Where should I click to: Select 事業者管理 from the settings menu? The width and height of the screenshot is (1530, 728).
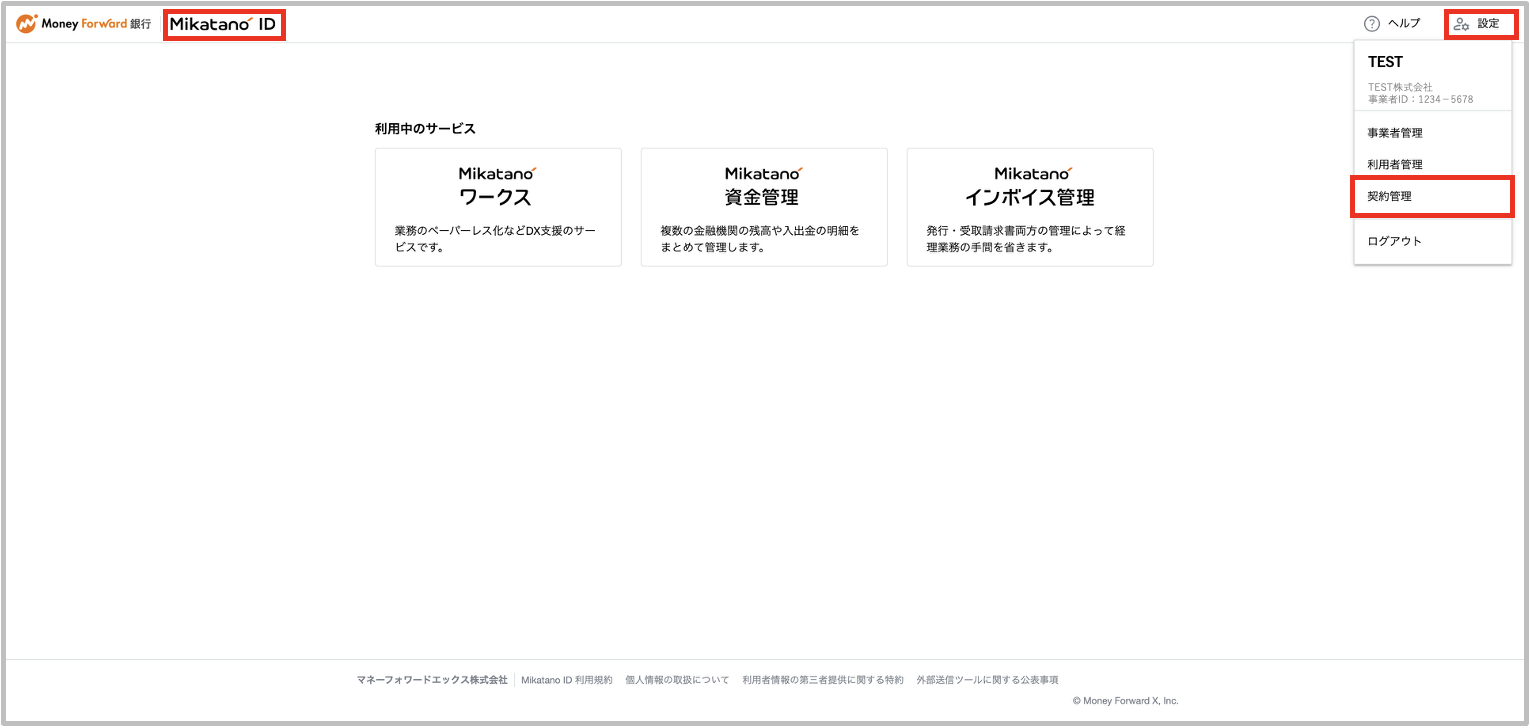click(1395, 132)
